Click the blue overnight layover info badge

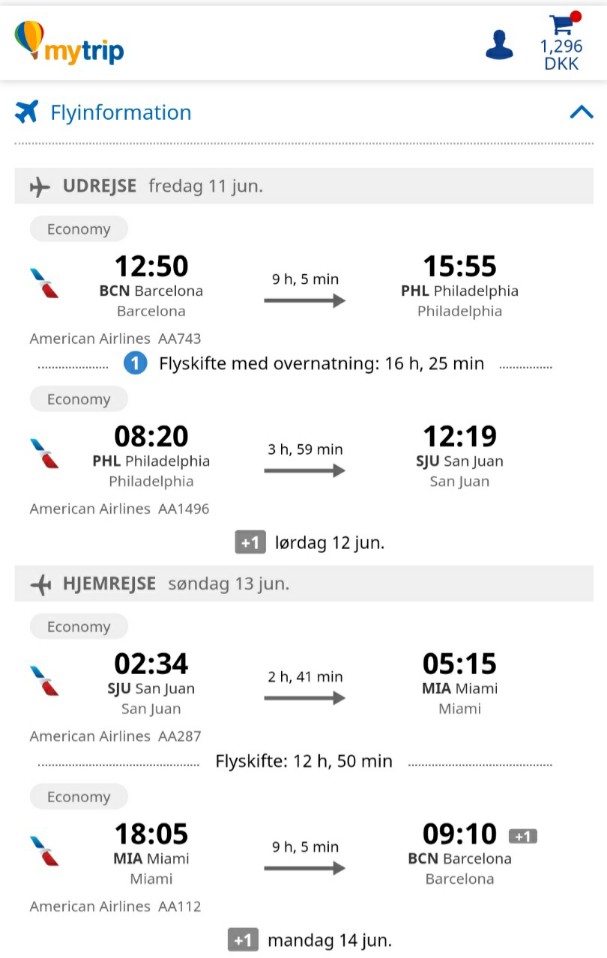tap(135, 364)
